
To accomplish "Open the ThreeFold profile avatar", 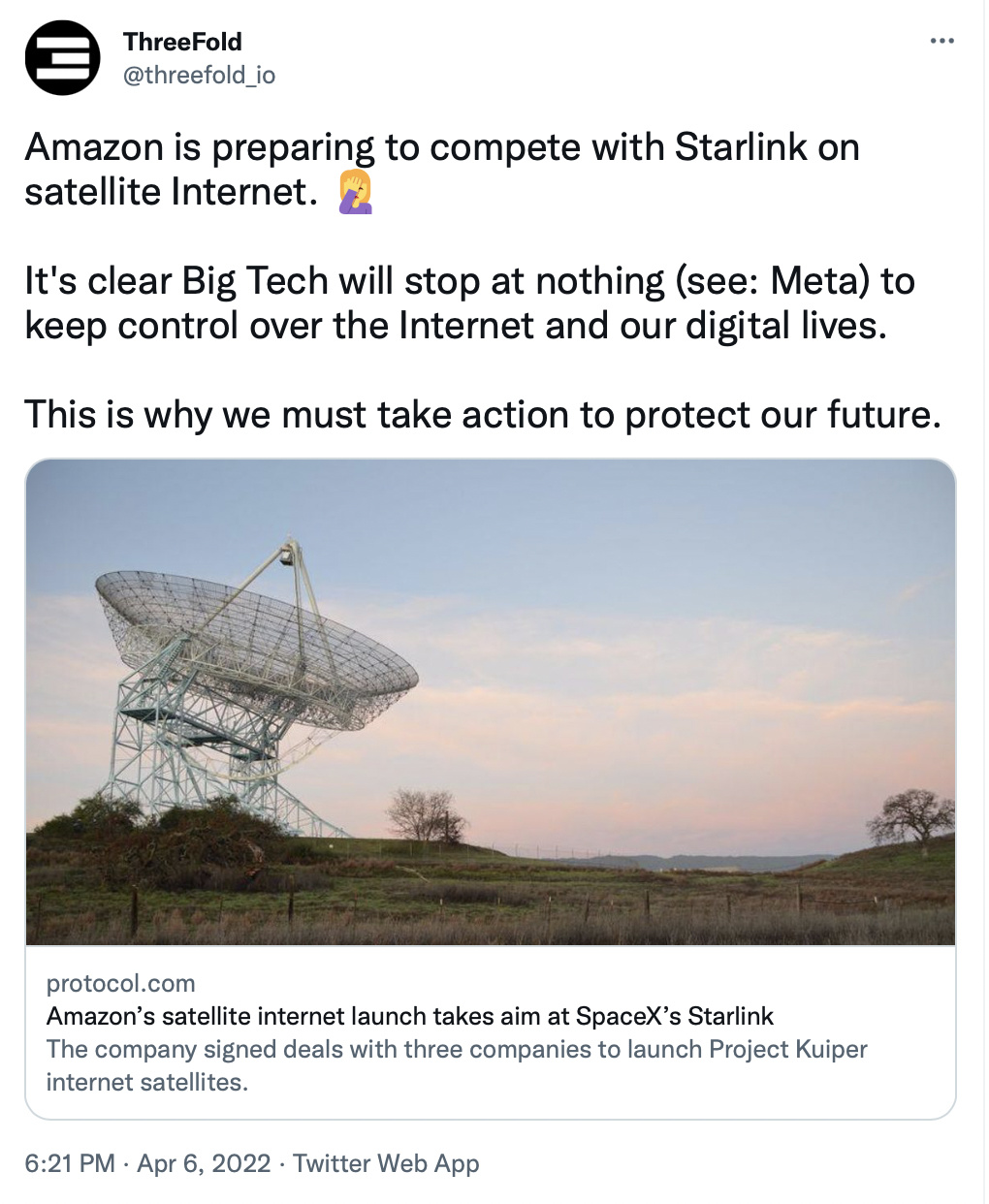I will click(63, 57).
